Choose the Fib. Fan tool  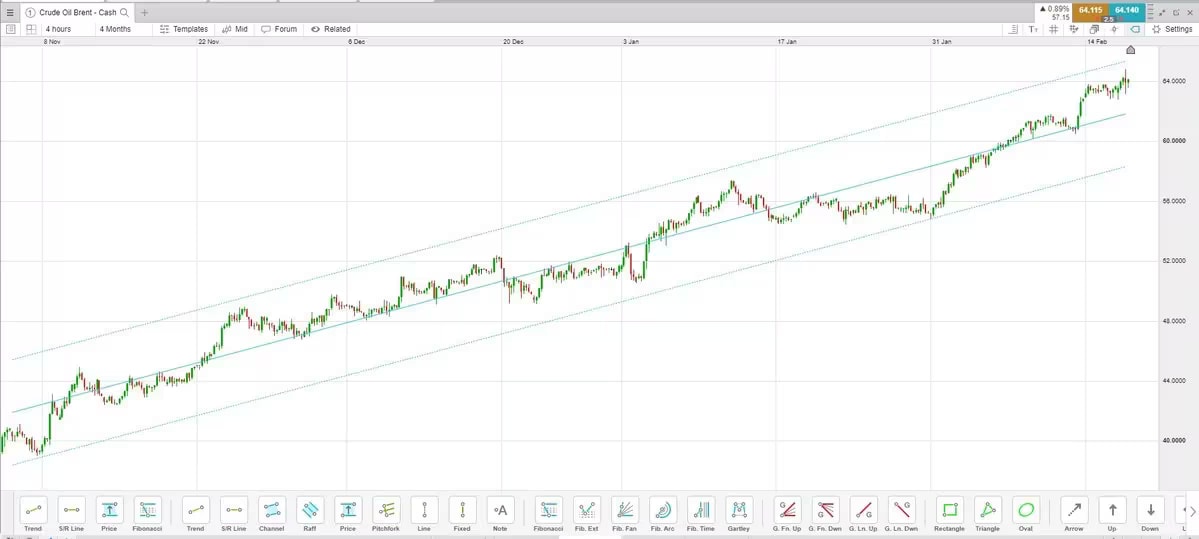[624, 510]
